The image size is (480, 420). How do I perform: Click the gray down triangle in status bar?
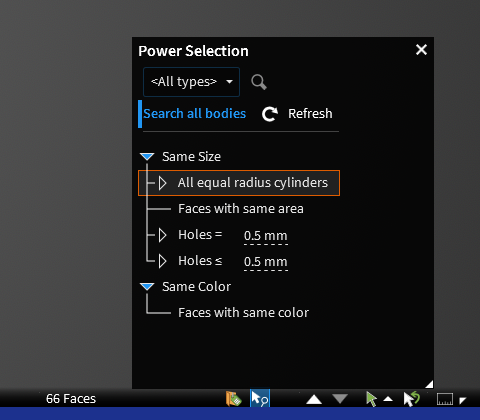(340, 398)
